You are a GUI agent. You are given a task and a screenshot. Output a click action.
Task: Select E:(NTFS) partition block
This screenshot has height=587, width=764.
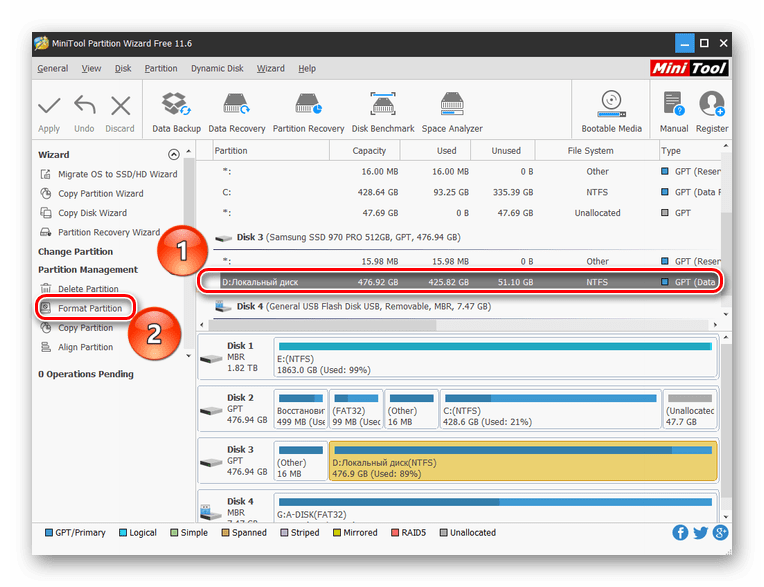coord(496,358)
